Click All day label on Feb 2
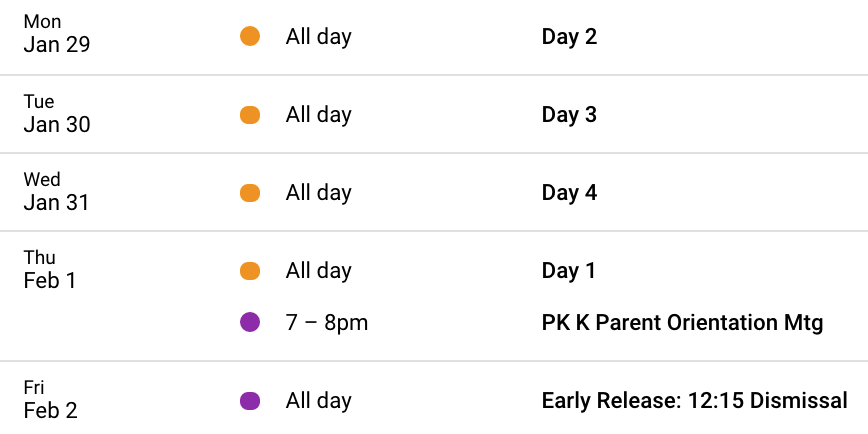Screen dimensions: 868x434 [318, 401]
